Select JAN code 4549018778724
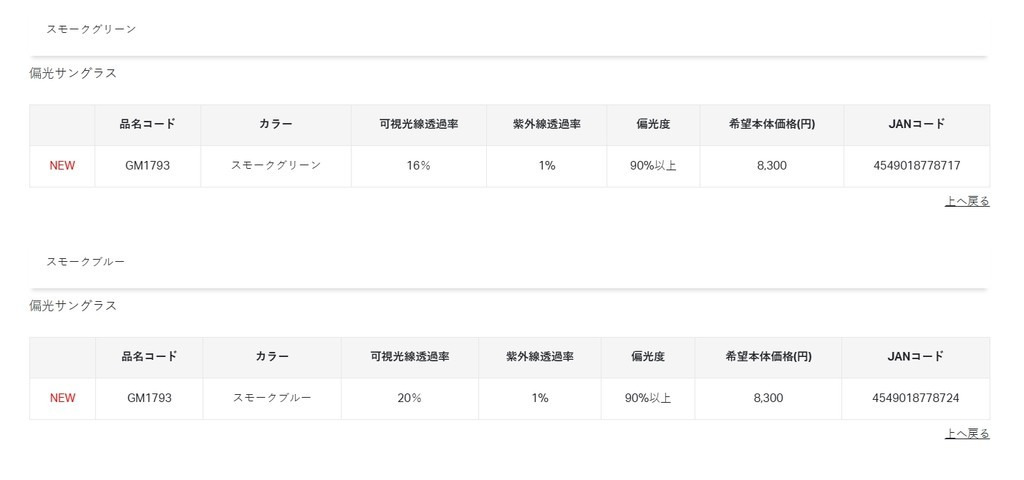The width and height of the screenshot is (1024, 480). (x=915, y=398)
